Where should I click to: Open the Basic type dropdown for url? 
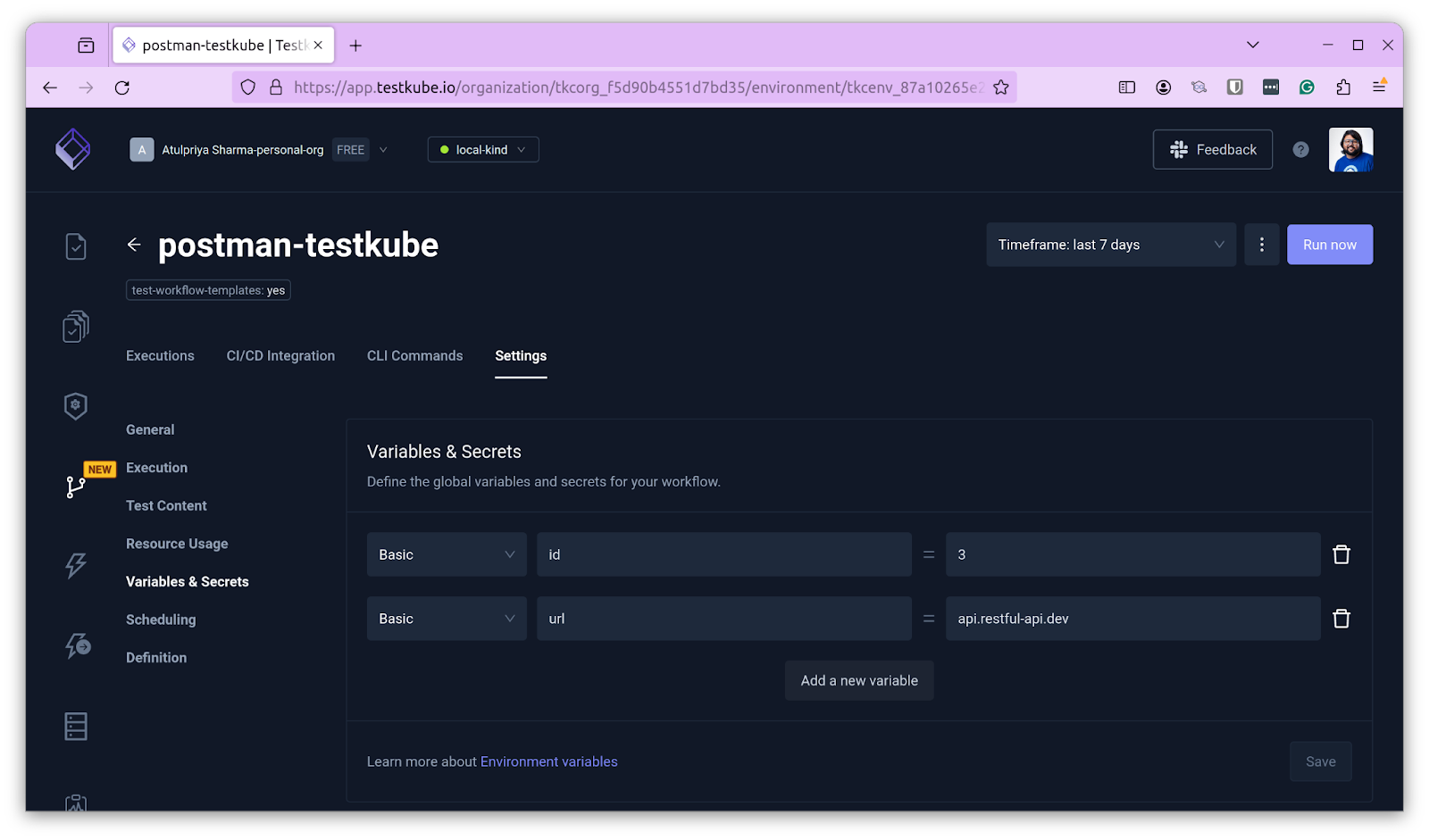[x=447, y=619]
